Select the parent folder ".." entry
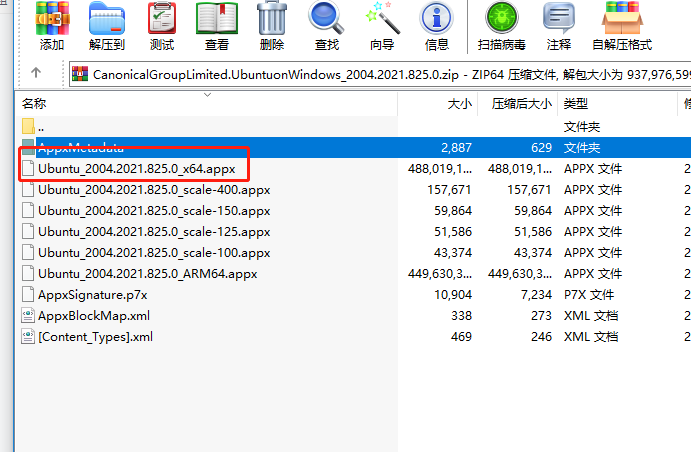Image resolution: width=691 pixels, height=452 pixels. (x=41, y=126)
